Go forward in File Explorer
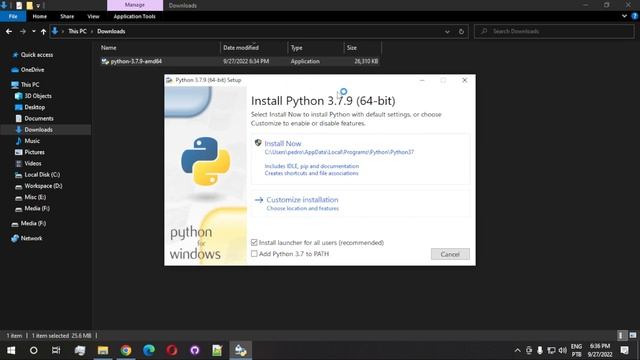The height and width of the screenshot is (360, 640). pos(23,31)
